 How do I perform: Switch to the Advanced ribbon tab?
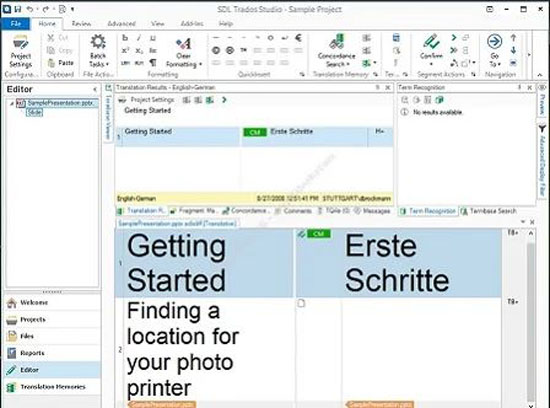pos(121,24)
